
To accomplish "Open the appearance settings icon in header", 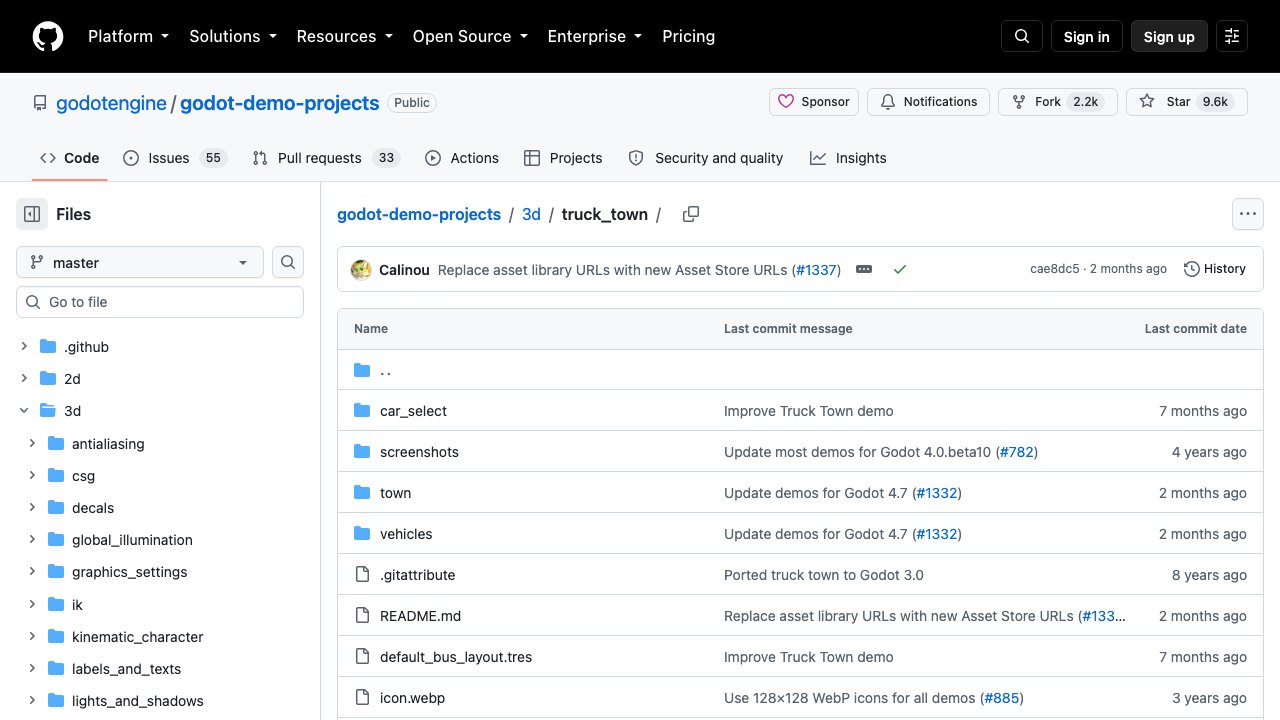I will [x=1232, y=36].
